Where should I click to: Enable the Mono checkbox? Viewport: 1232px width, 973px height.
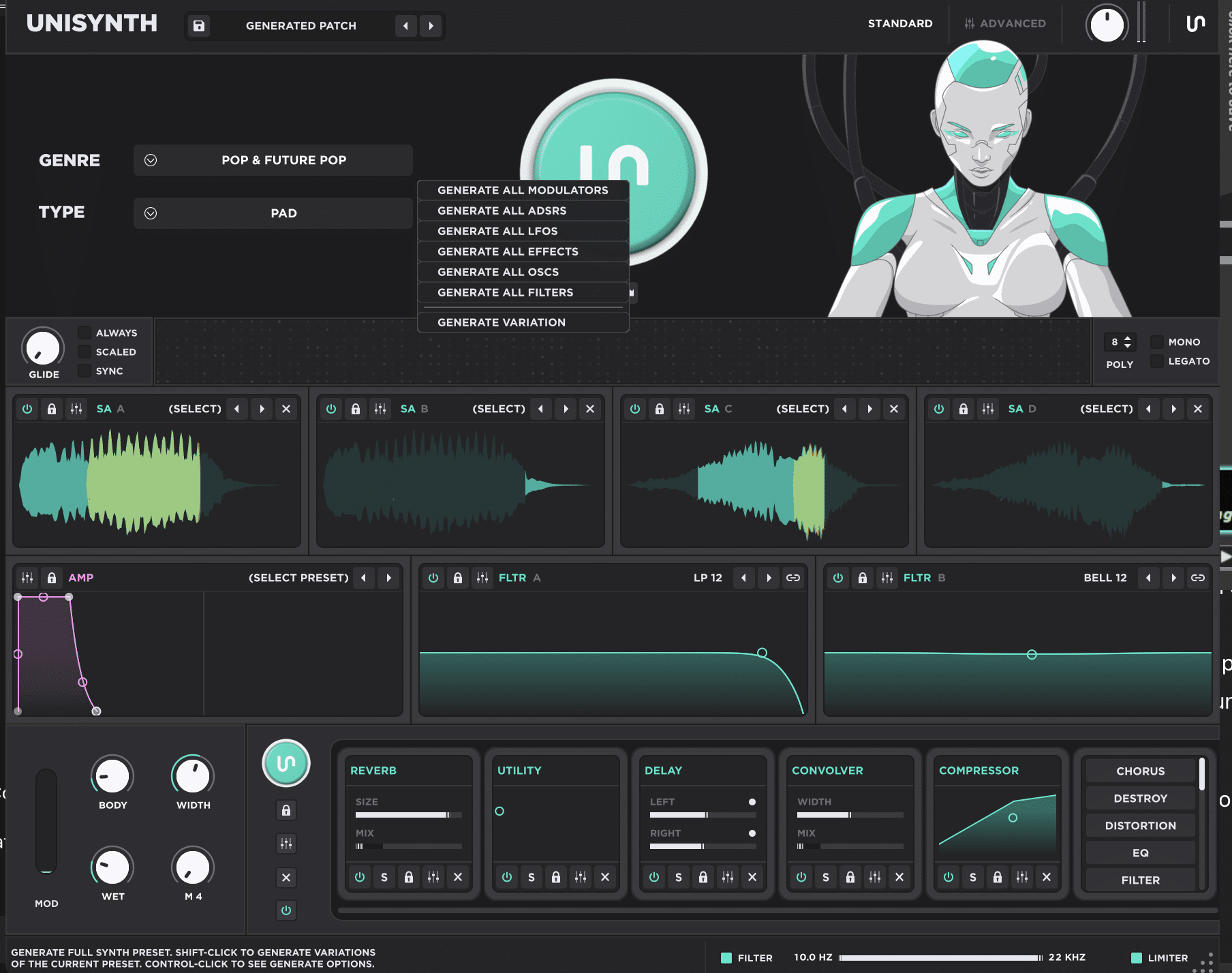(x=1157, y=342)
